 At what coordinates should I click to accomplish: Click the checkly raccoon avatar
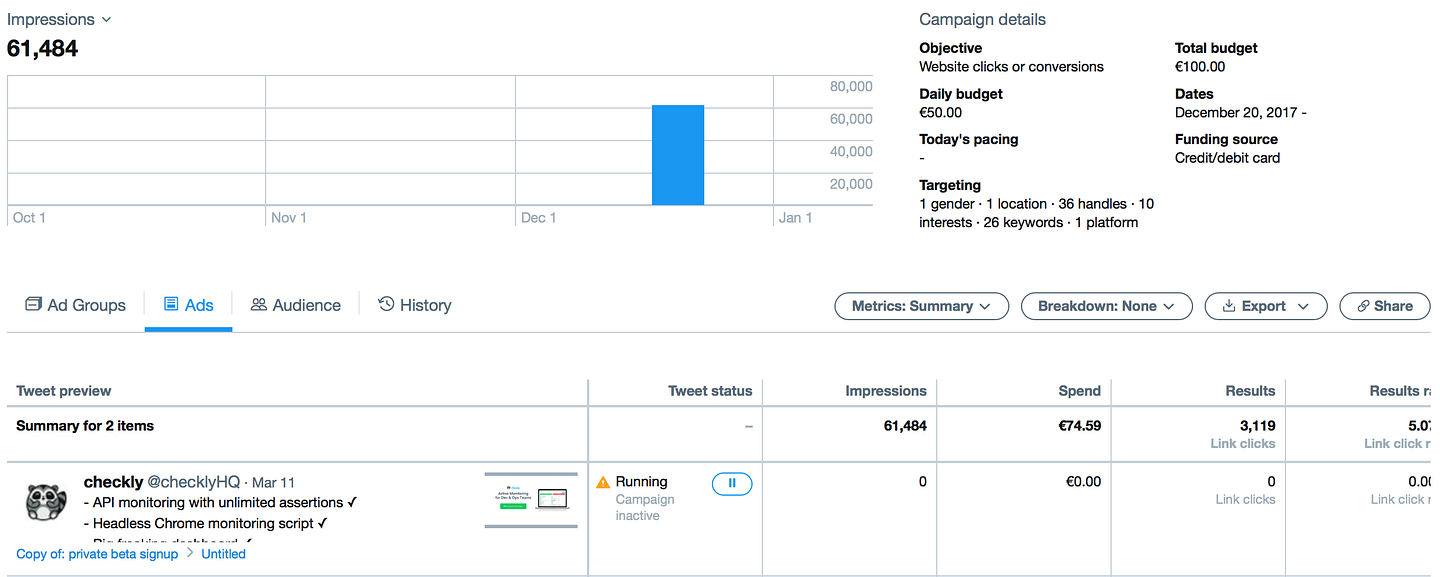pos(46,502)
